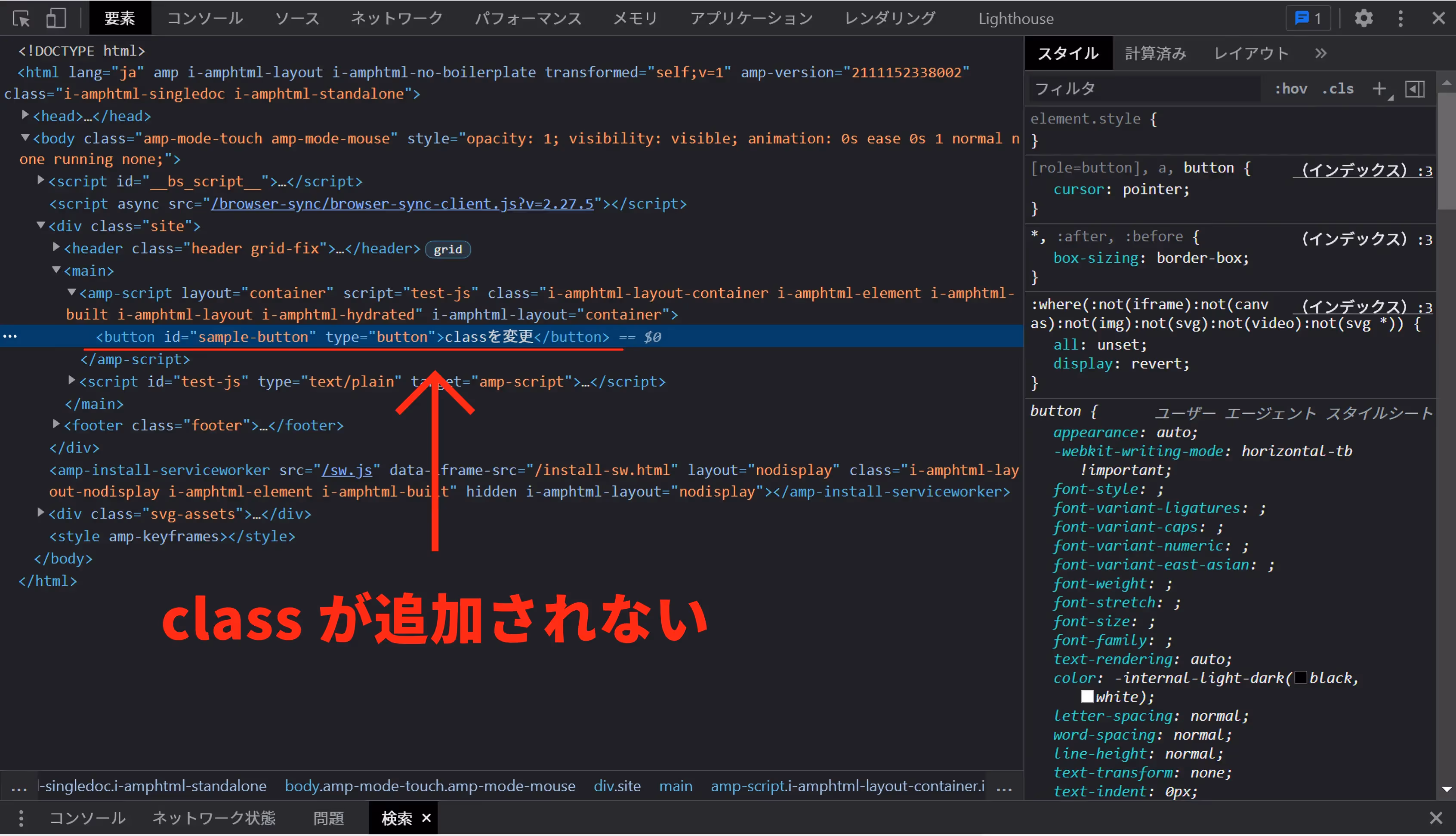This screenshot has height=836, width=1456.
Task: Collapse the main element node
Action: coord(56,270)
